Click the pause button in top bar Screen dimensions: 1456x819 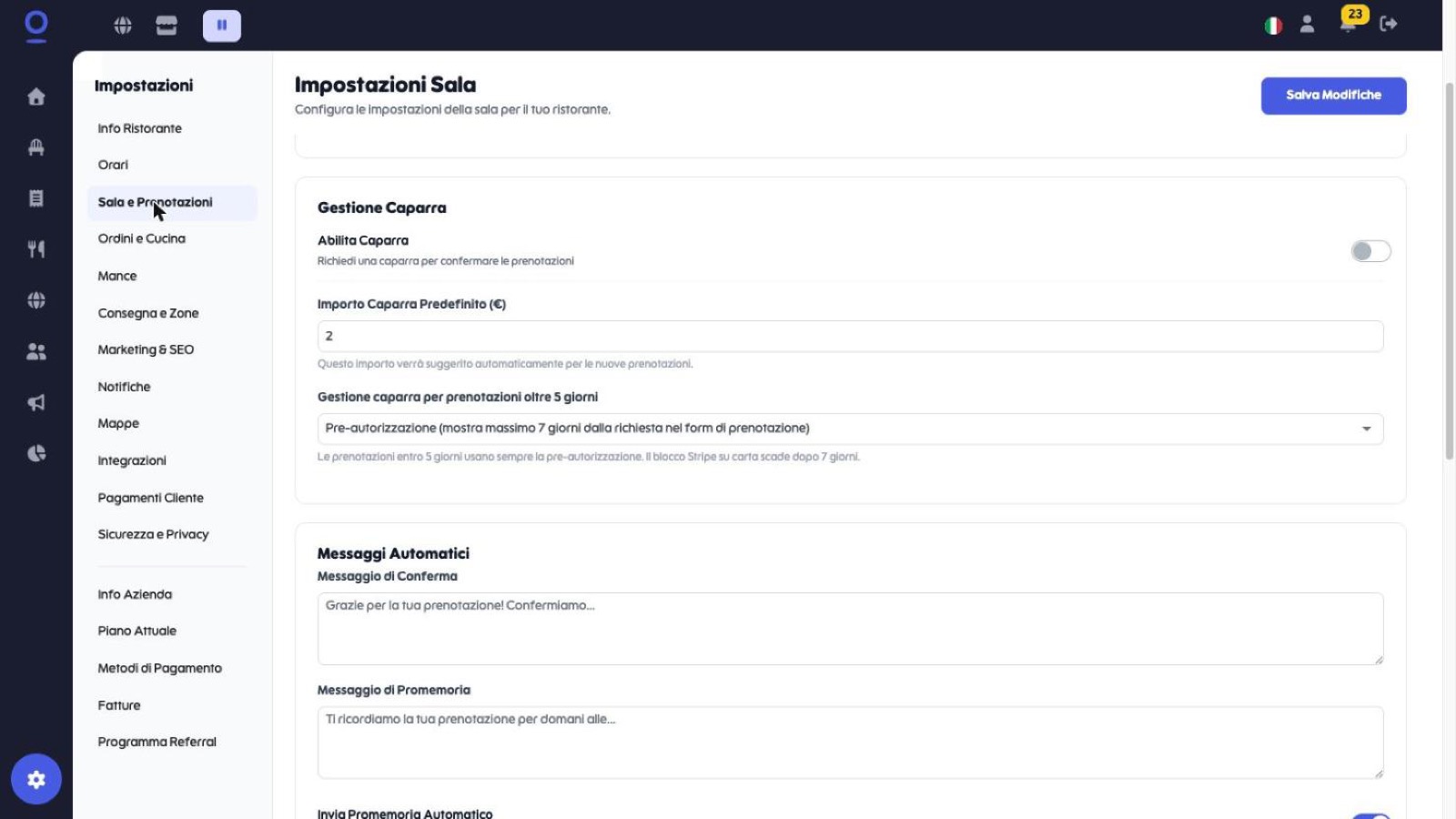222,25
